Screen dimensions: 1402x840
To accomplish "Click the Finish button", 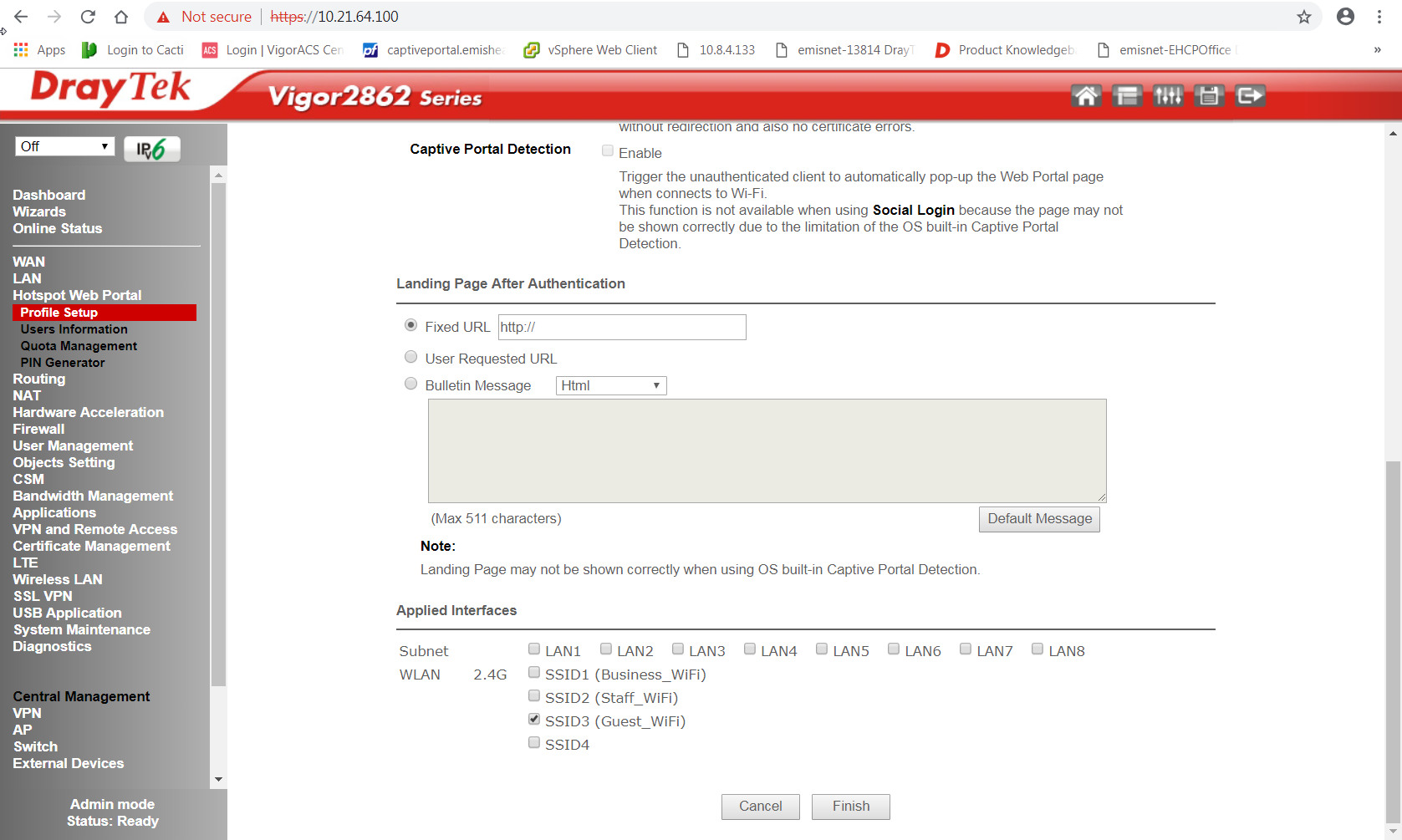I will click(850, 807).
